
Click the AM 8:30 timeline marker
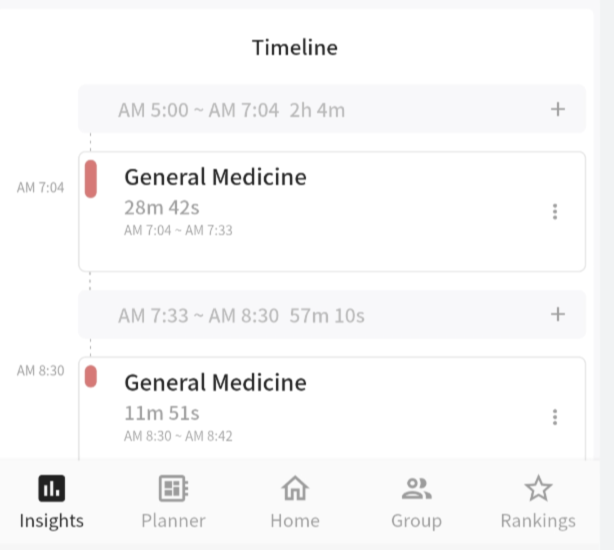tap(40, 371)
